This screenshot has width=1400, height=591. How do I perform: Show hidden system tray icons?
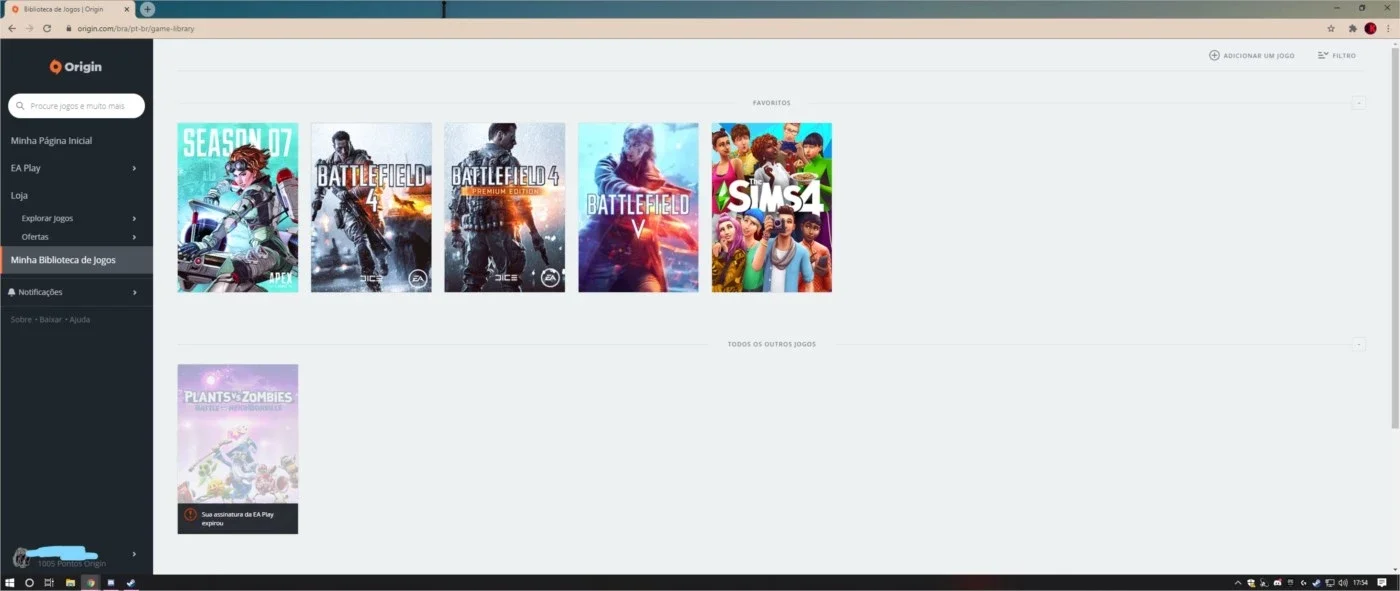tap(1238, 582)
